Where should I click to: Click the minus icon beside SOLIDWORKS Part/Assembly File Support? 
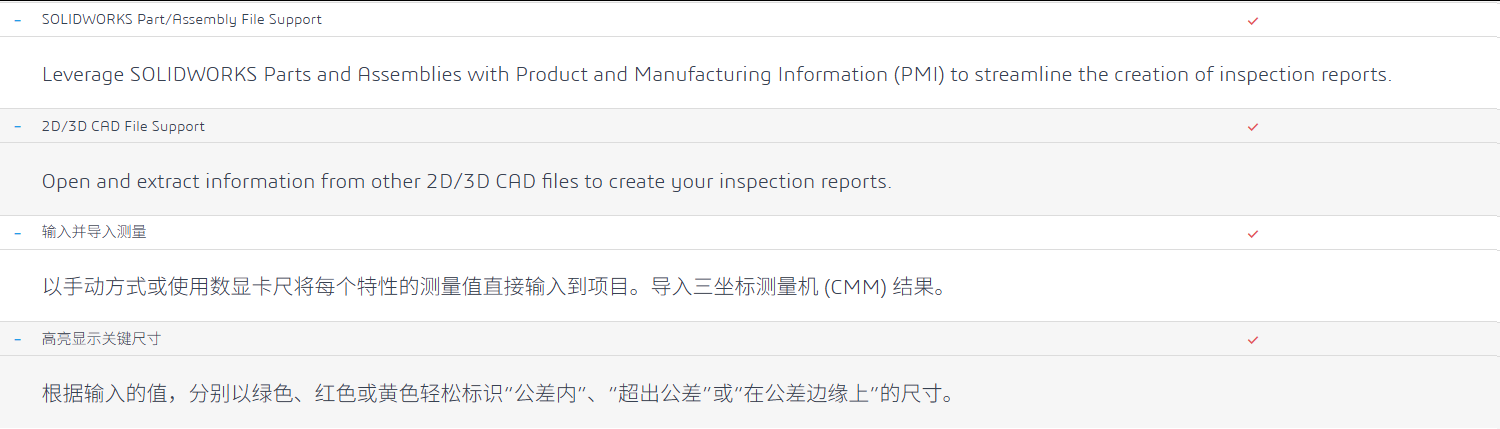click(18, 20)
